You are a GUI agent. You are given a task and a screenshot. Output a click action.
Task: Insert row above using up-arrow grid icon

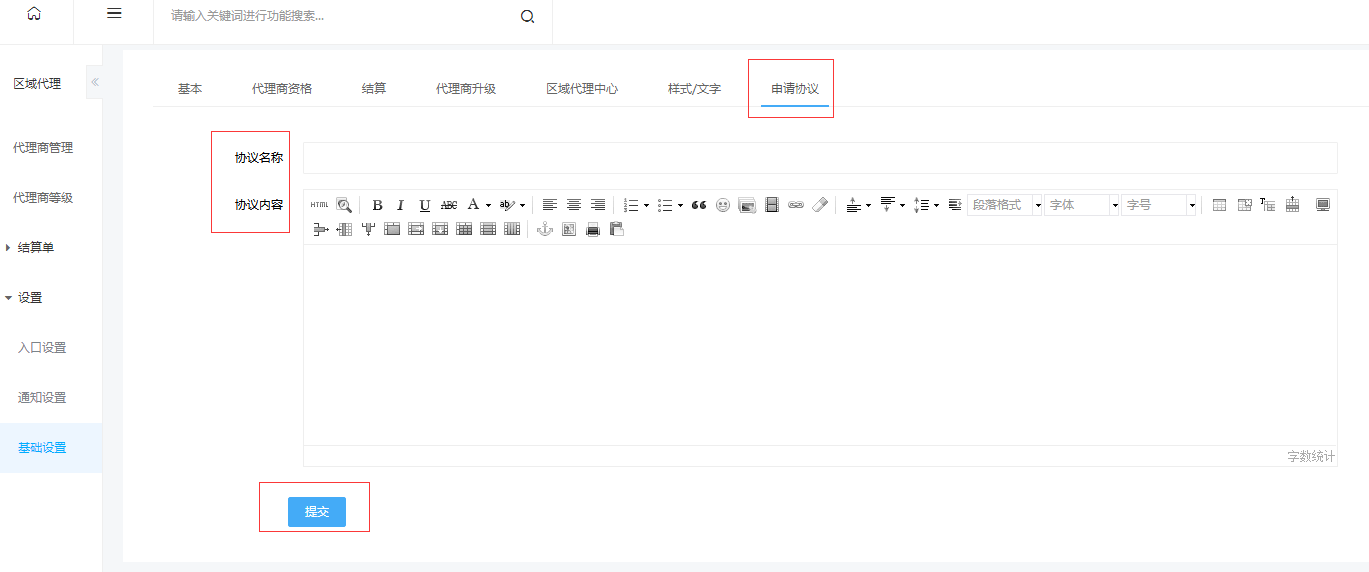click(1292, 204)
